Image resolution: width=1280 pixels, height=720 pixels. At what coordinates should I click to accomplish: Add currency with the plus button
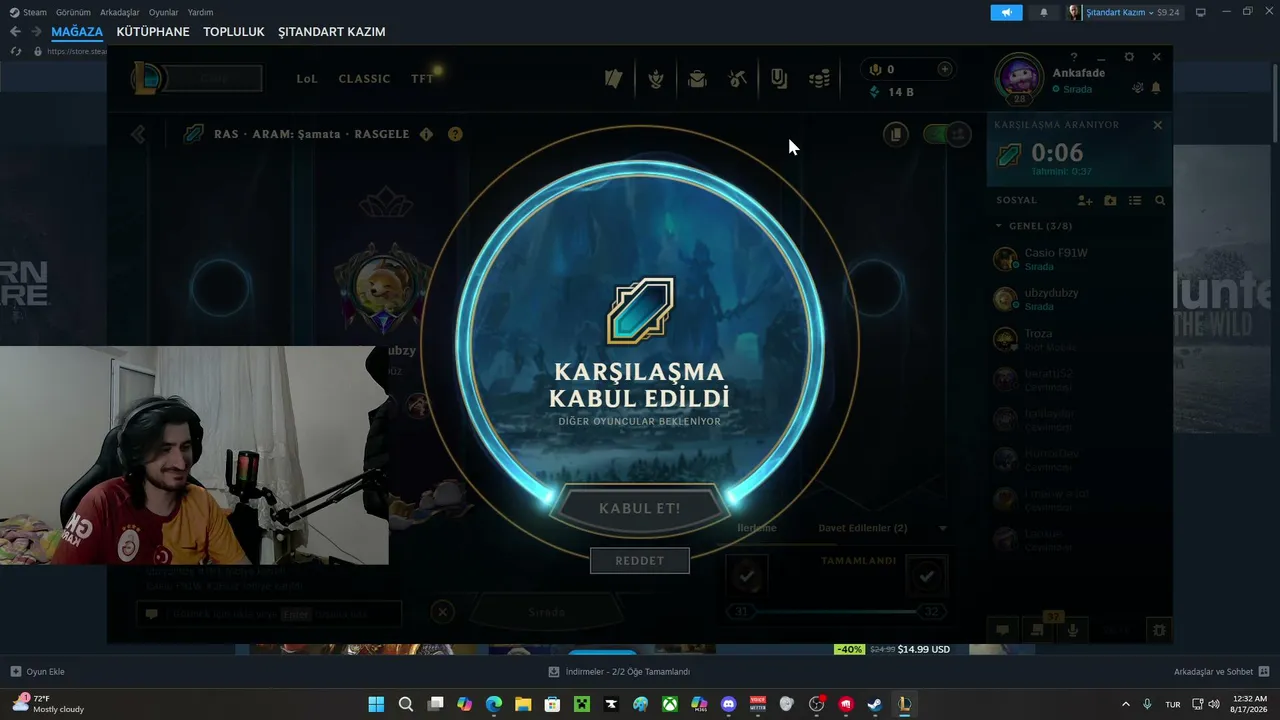[945, 69]
